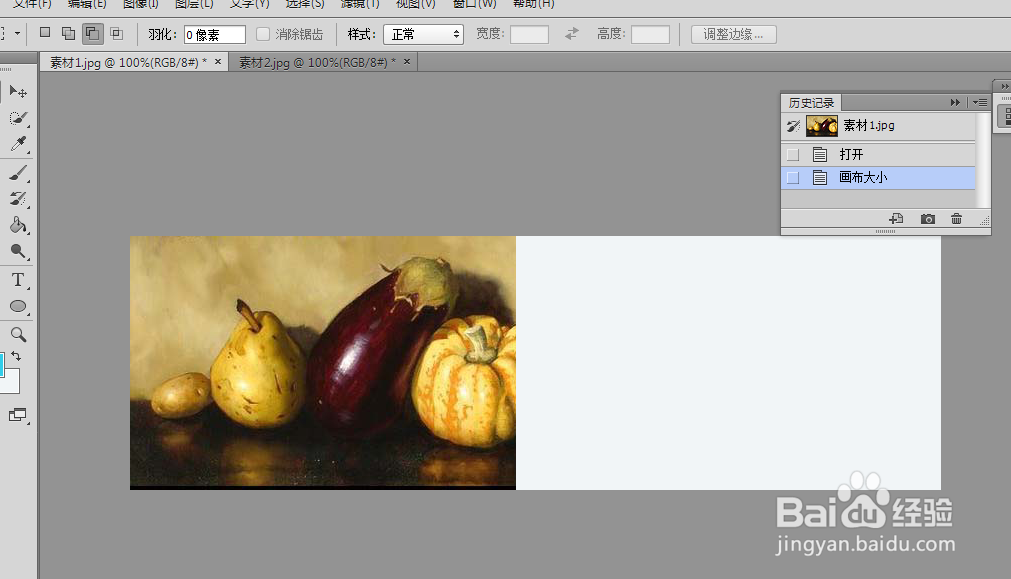1011x579 pixels.
Task: Select the Type tool
Action: 18,280
